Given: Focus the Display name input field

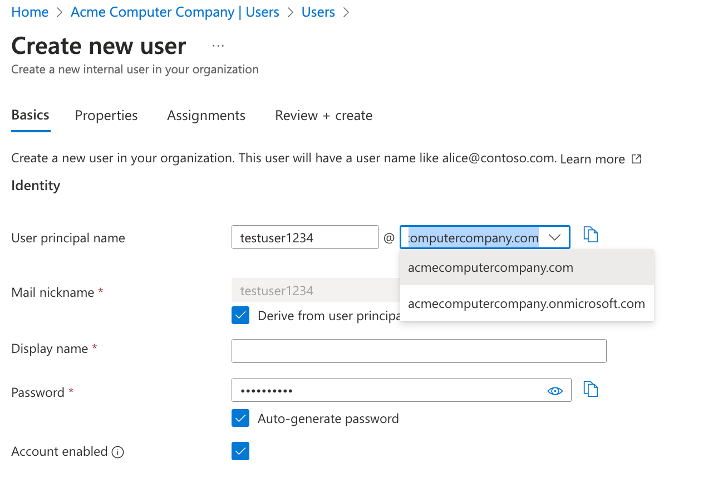Looking at the screenshot, I should (x=419, y=351).
